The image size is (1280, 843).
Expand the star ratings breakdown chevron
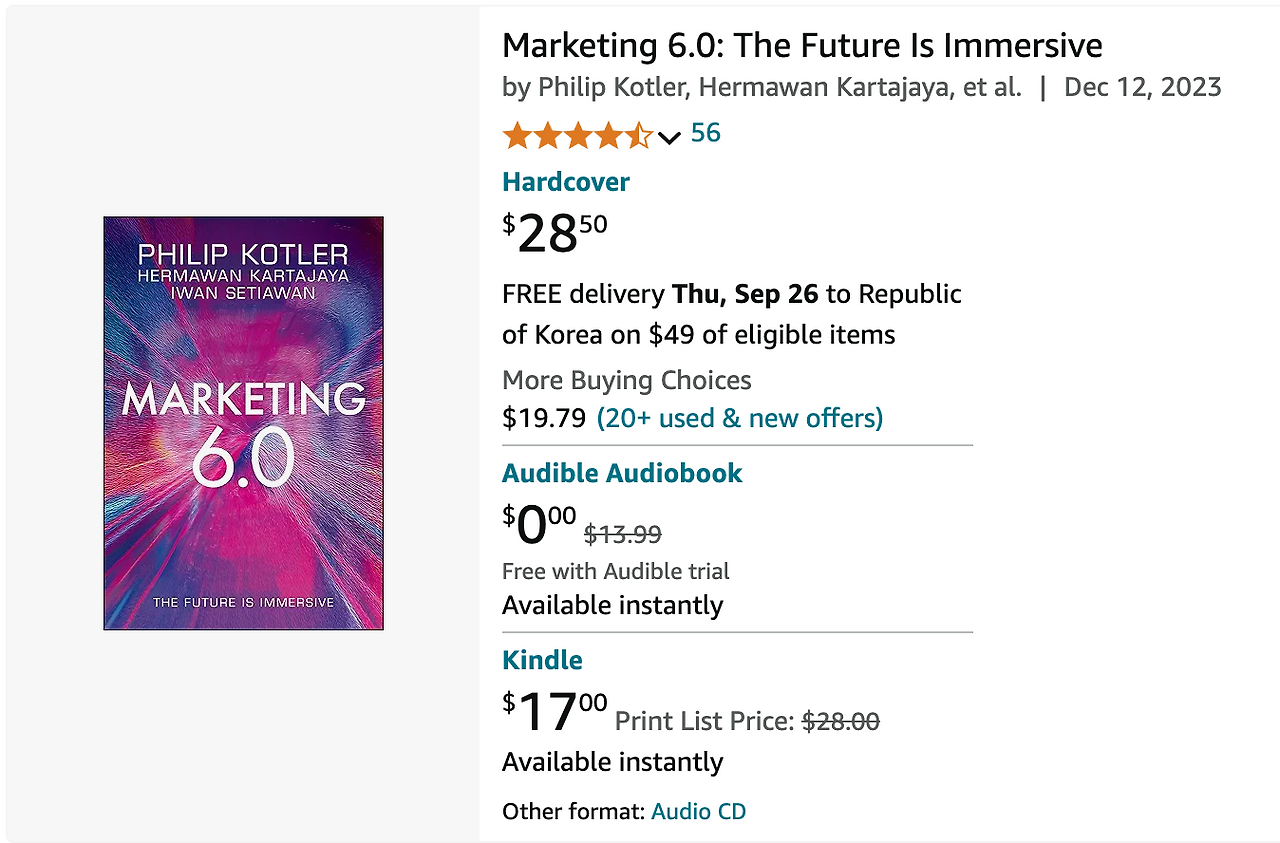click(x=668, y=137)
